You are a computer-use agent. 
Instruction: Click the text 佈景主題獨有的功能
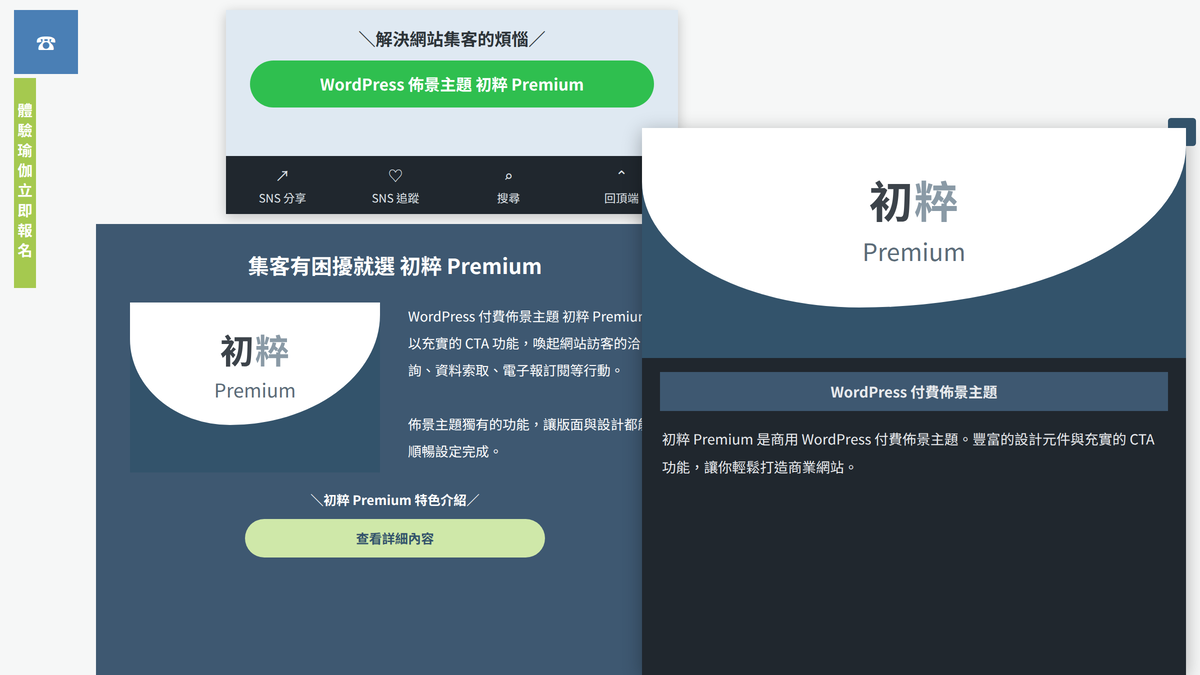(475, 425)
